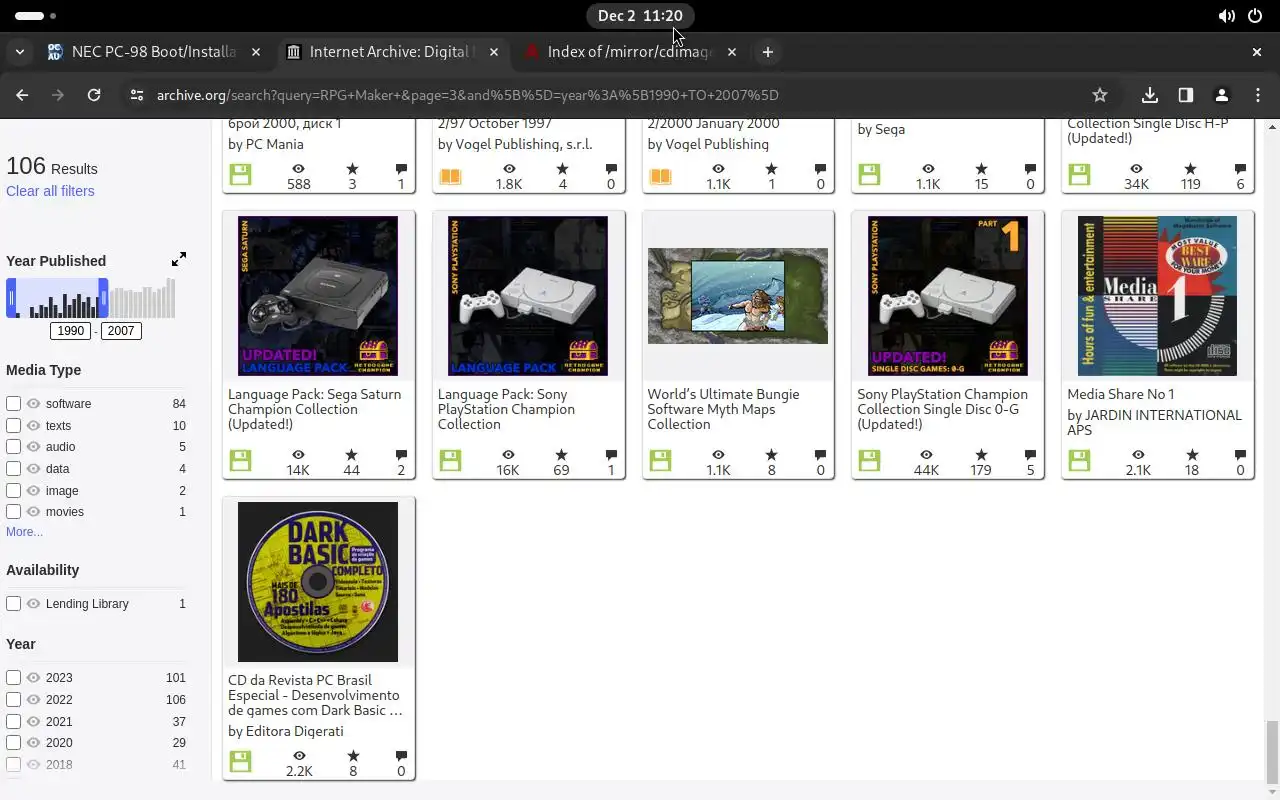Check the 2021 year filter
The width and height of the screenshot is (1280, 800).
(x=14, y=722)
